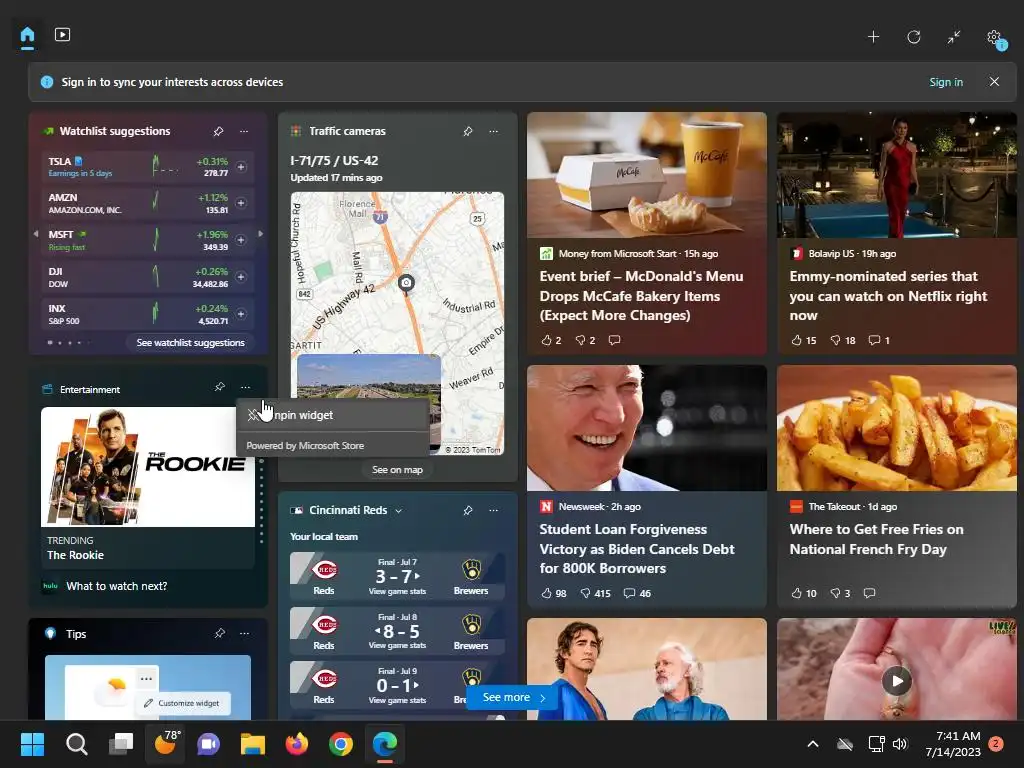Click the plus Add widgets icon
1024x768 pixels.
click(x=873, y=37)
